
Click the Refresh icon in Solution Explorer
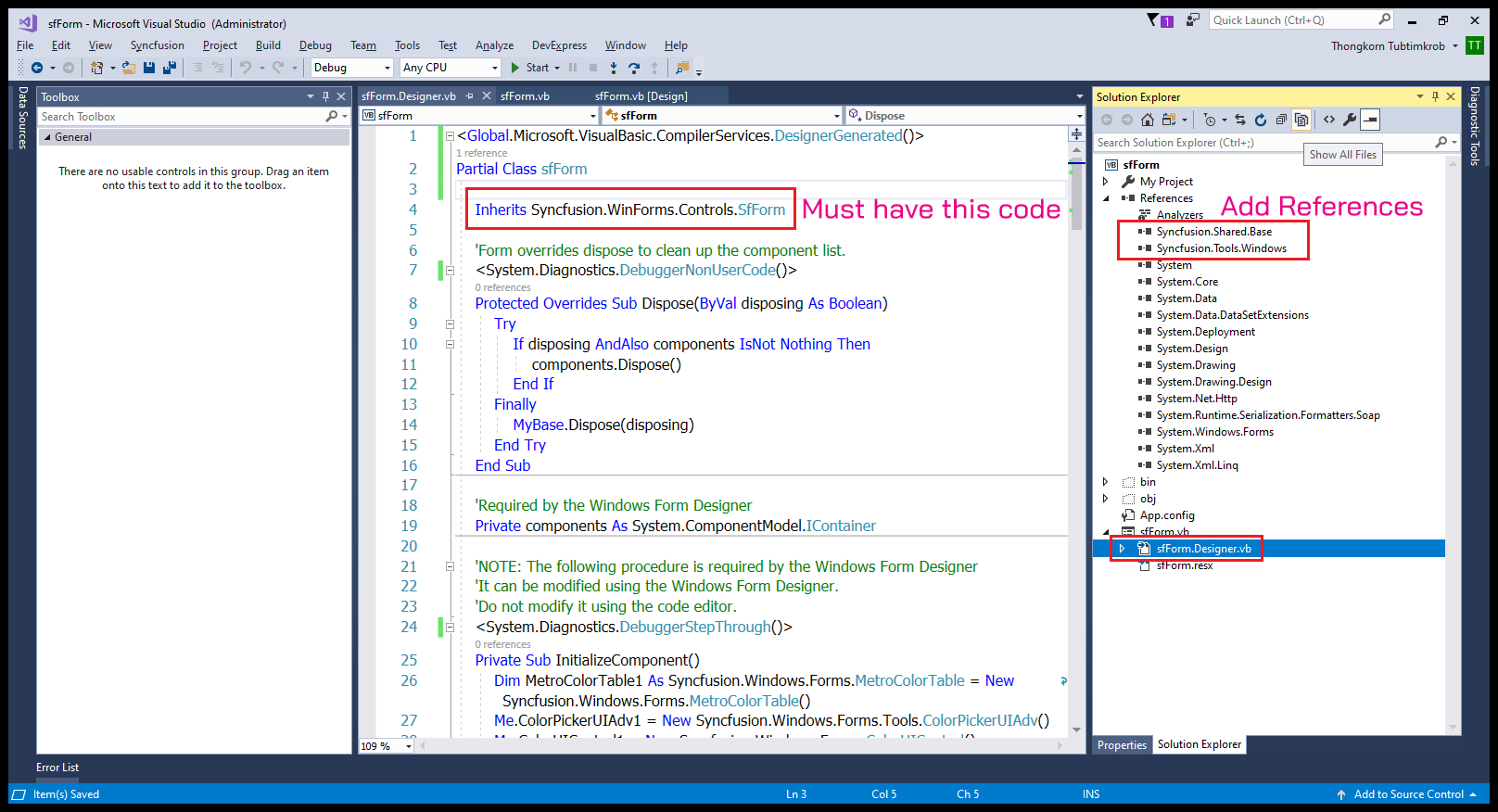[x=1261, y=120]
